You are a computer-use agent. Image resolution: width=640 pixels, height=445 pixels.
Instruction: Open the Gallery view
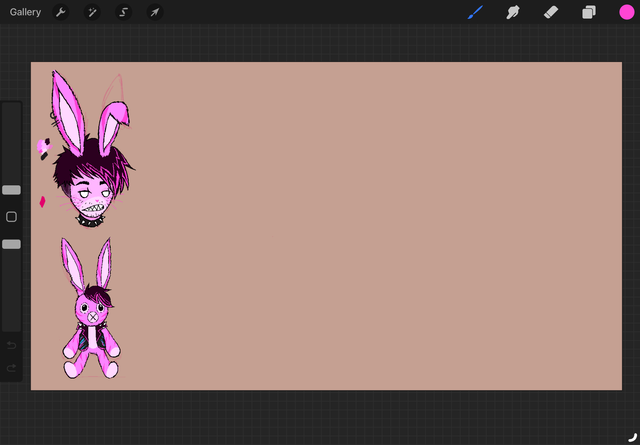tap(25, 12)
